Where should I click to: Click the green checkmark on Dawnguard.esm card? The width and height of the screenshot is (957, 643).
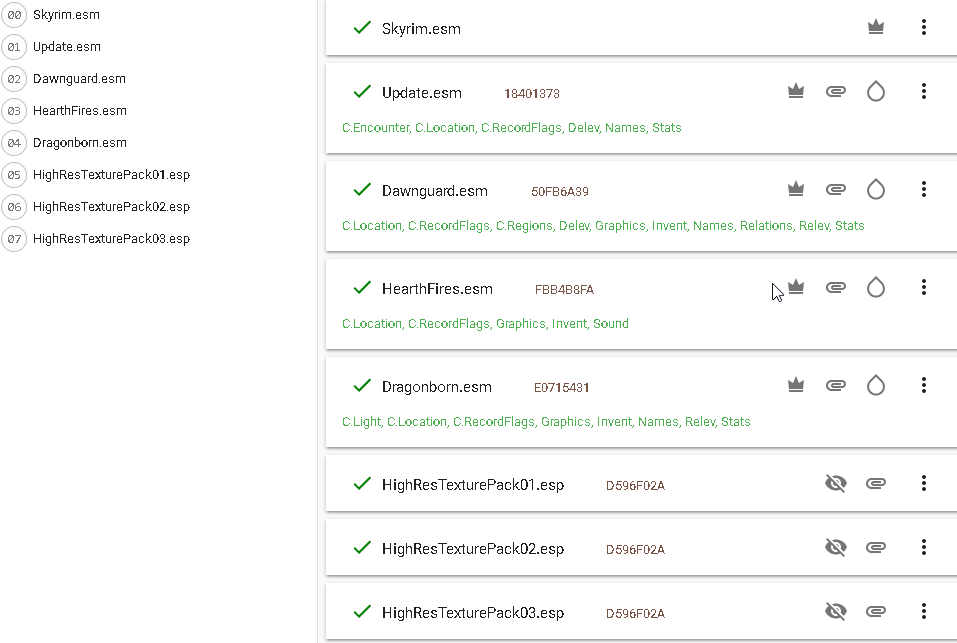(362, 190)
